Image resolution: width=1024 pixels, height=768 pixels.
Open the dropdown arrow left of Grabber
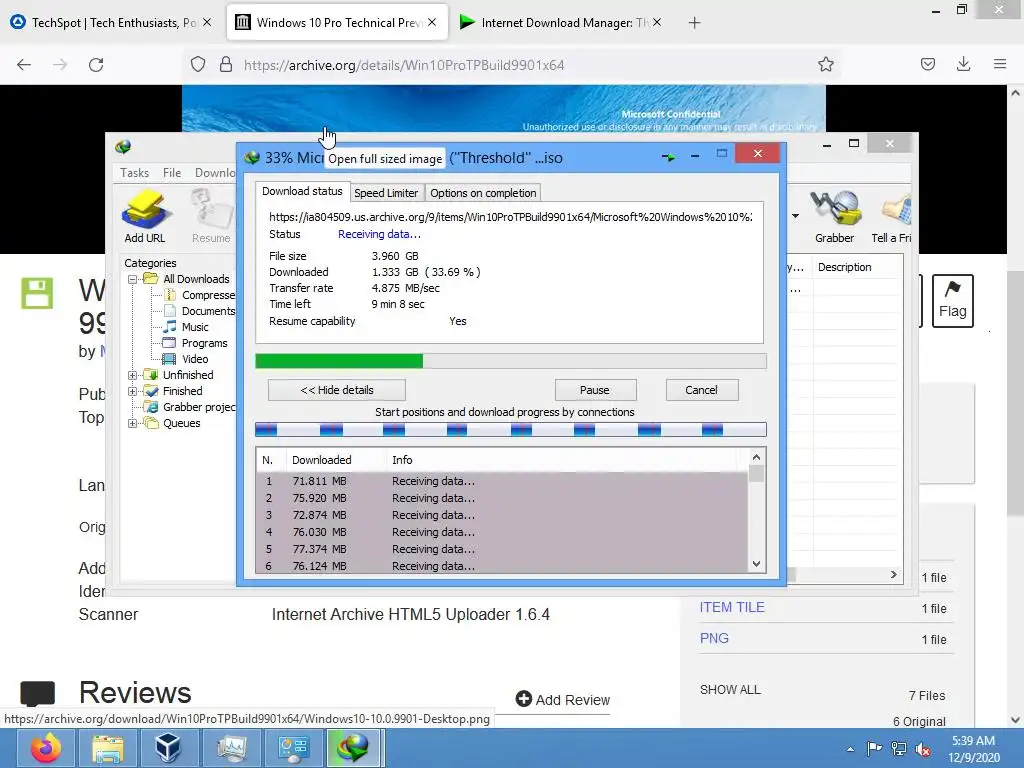tap(795, 216)
